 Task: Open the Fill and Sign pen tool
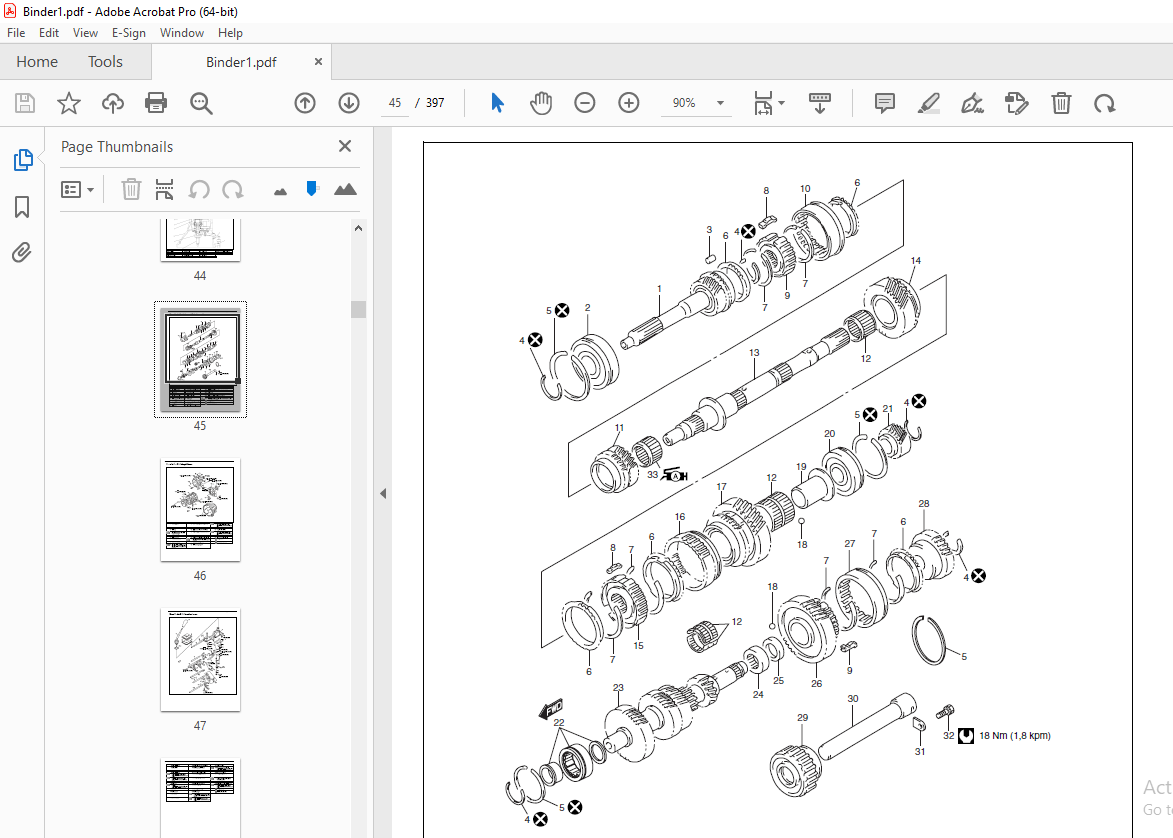click(x=972, y=103)
